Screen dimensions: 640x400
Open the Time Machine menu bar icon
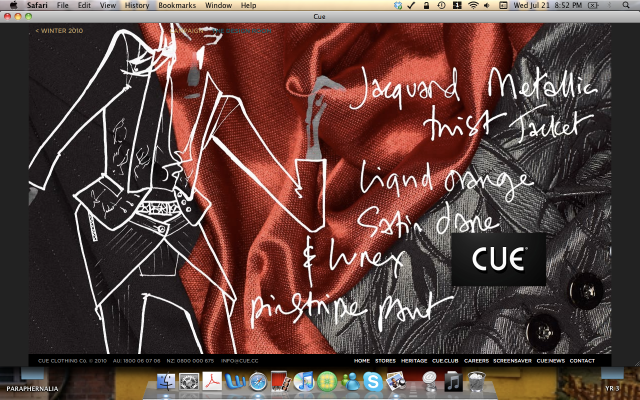(x=441, y=5)
